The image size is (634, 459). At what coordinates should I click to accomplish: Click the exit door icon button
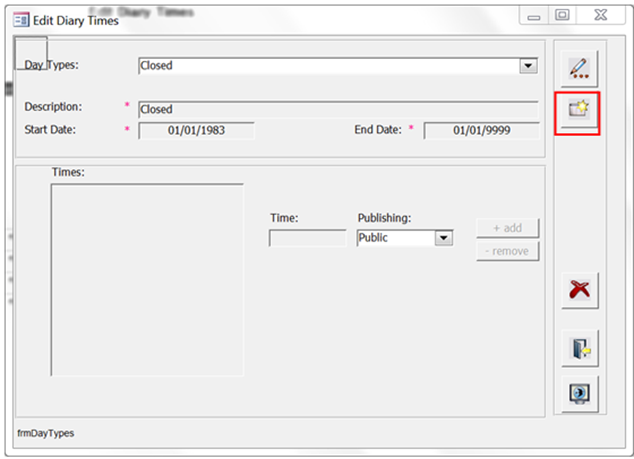[578, 347]
